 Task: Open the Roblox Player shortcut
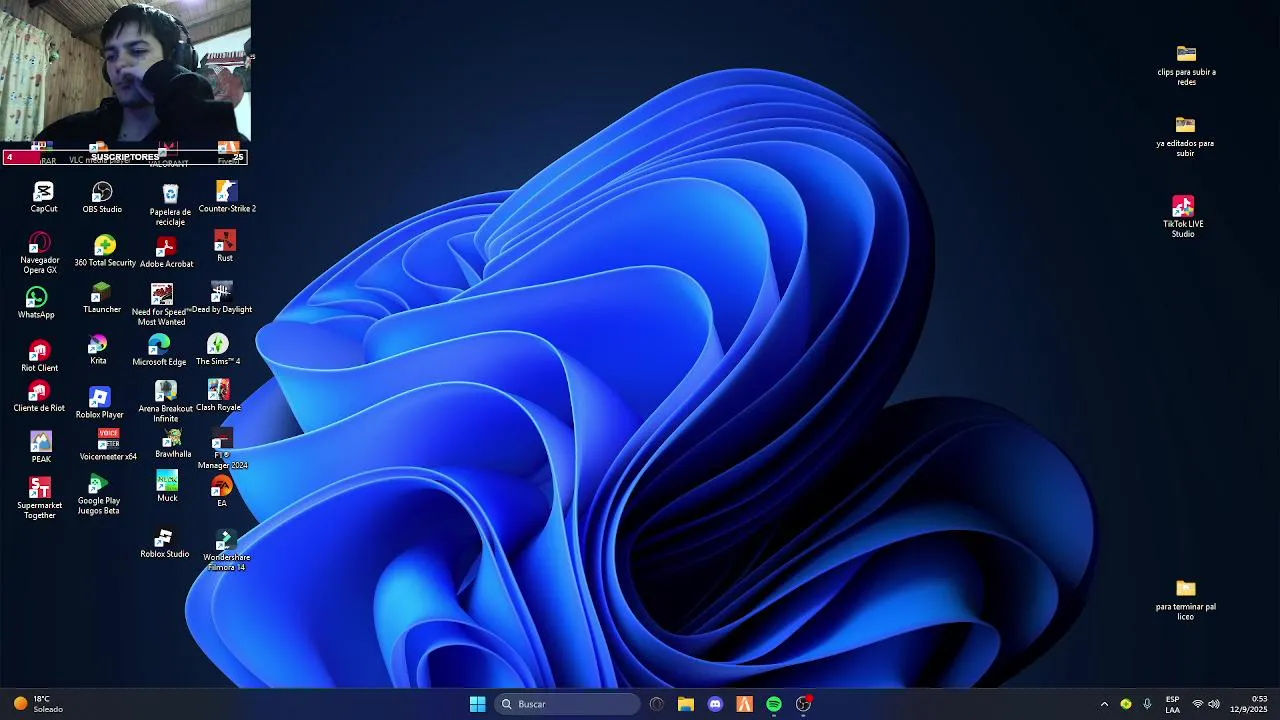[x=99, y=403]
